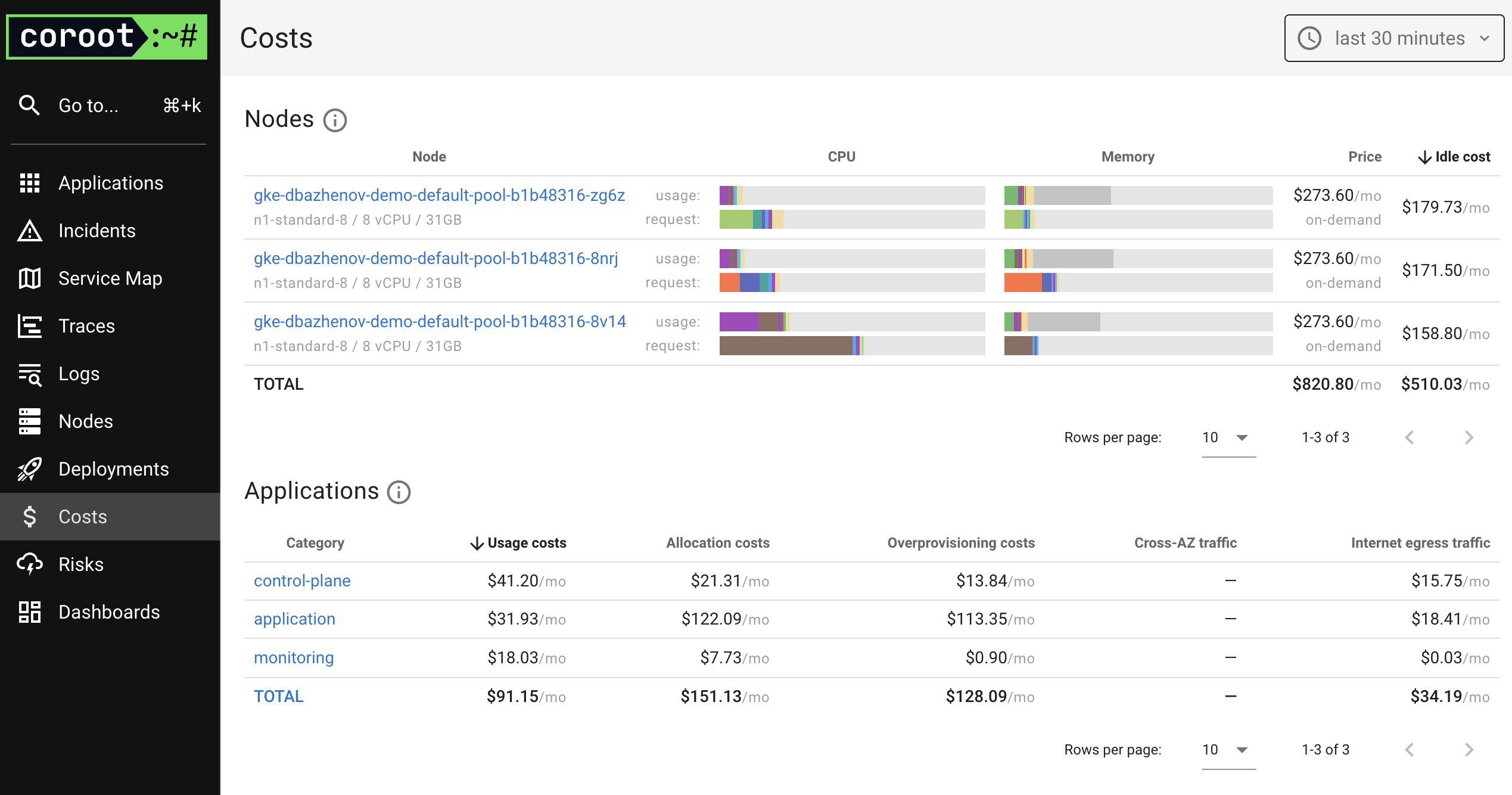This screenshot has width=1512, height=795.
Task: Click the $820.80/mo total price
Action: tap(1337, 384)
